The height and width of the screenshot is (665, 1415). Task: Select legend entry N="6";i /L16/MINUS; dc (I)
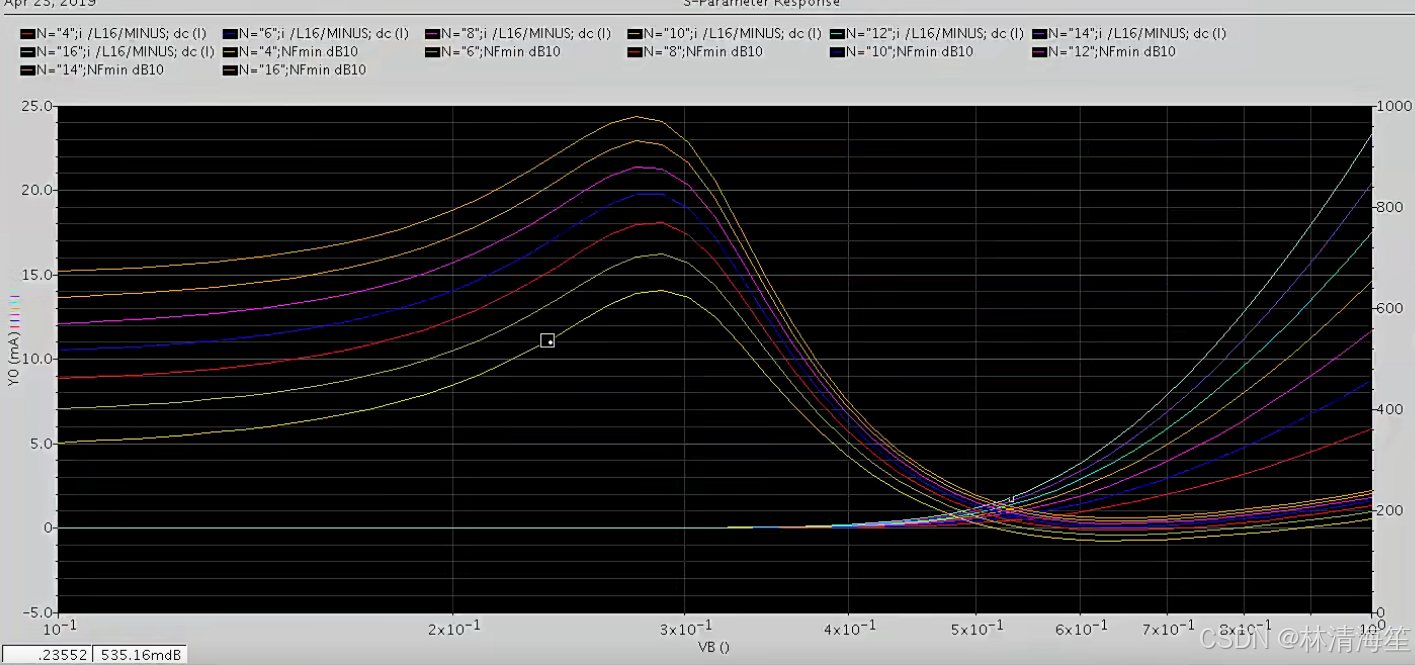[315, 33]
